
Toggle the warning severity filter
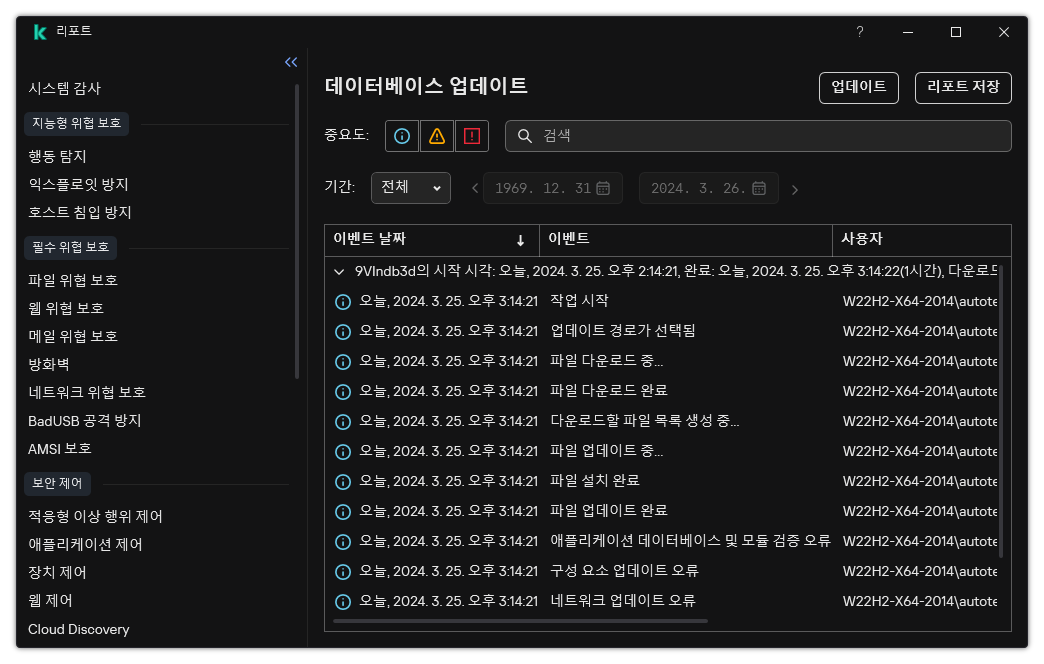point(436,135)
